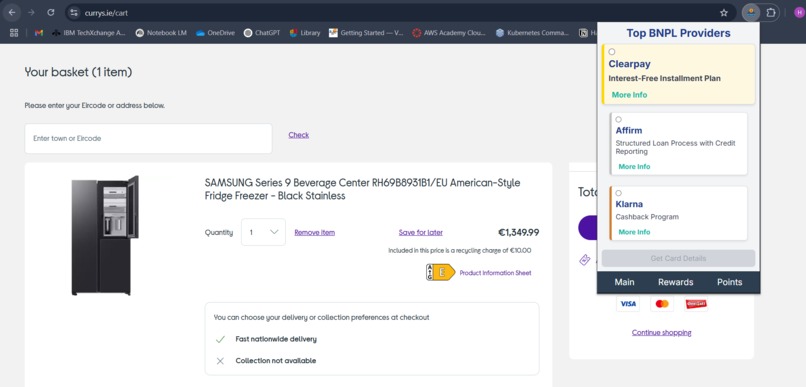Open IBM TechXchange bookmark
Viewport: 806px width, 387px height.
88,33
